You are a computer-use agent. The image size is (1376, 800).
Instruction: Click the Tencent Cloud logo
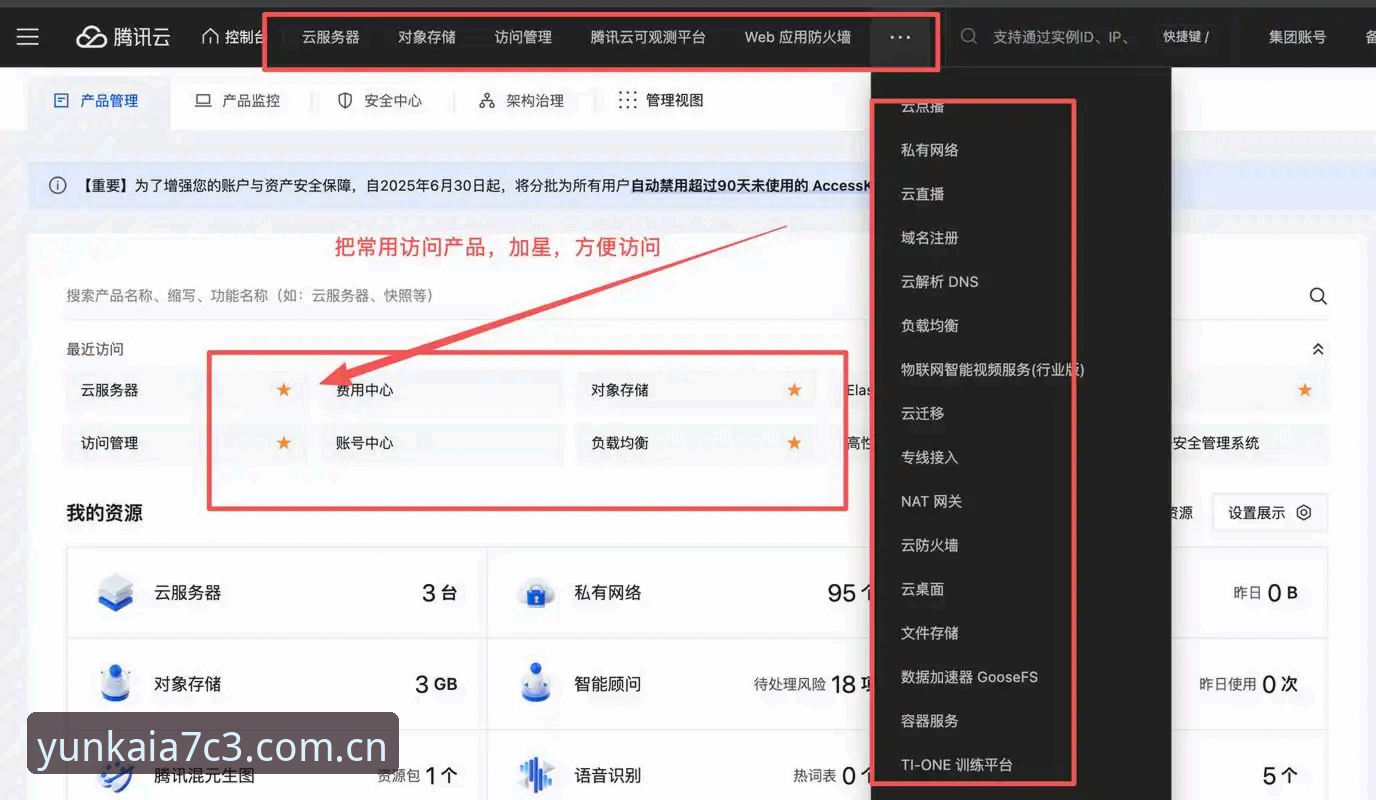point(123,37)
